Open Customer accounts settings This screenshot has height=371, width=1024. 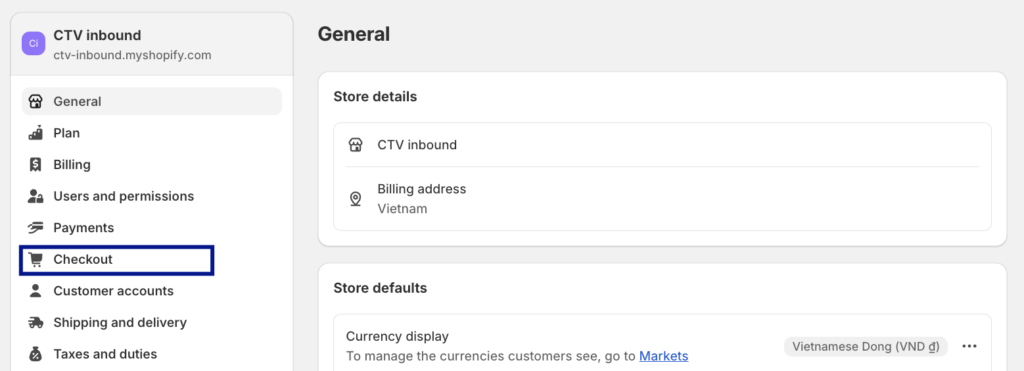(x=152, y=291)
